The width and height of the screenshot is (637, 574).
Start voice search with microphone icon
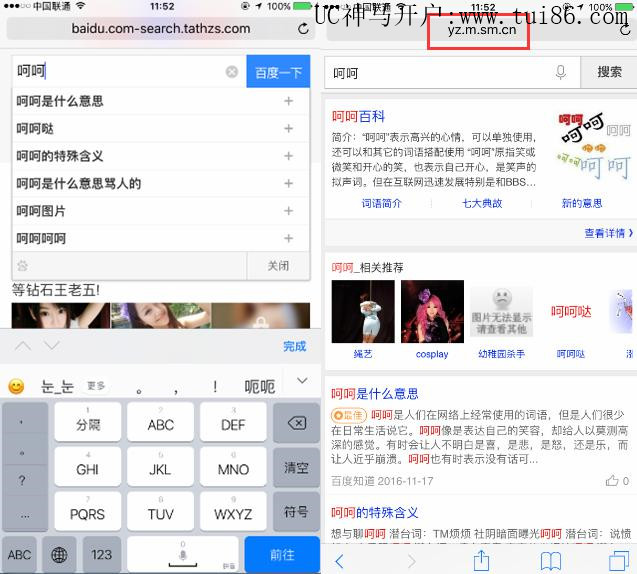561,72
